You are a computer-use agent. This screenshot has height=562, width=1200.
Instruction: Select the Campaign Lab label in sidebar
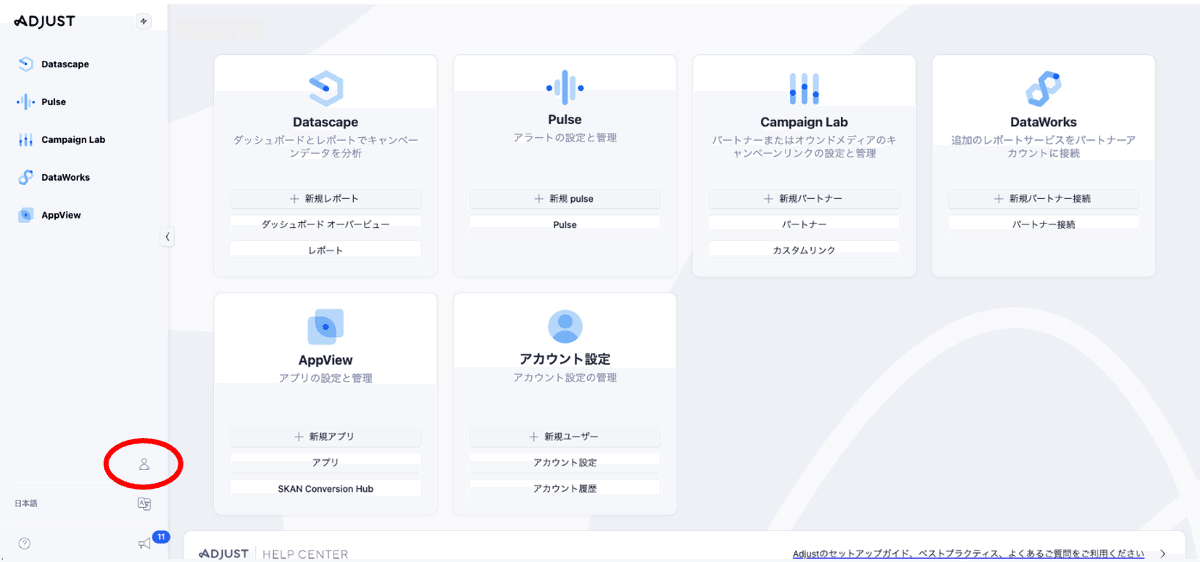coord(73,140)
